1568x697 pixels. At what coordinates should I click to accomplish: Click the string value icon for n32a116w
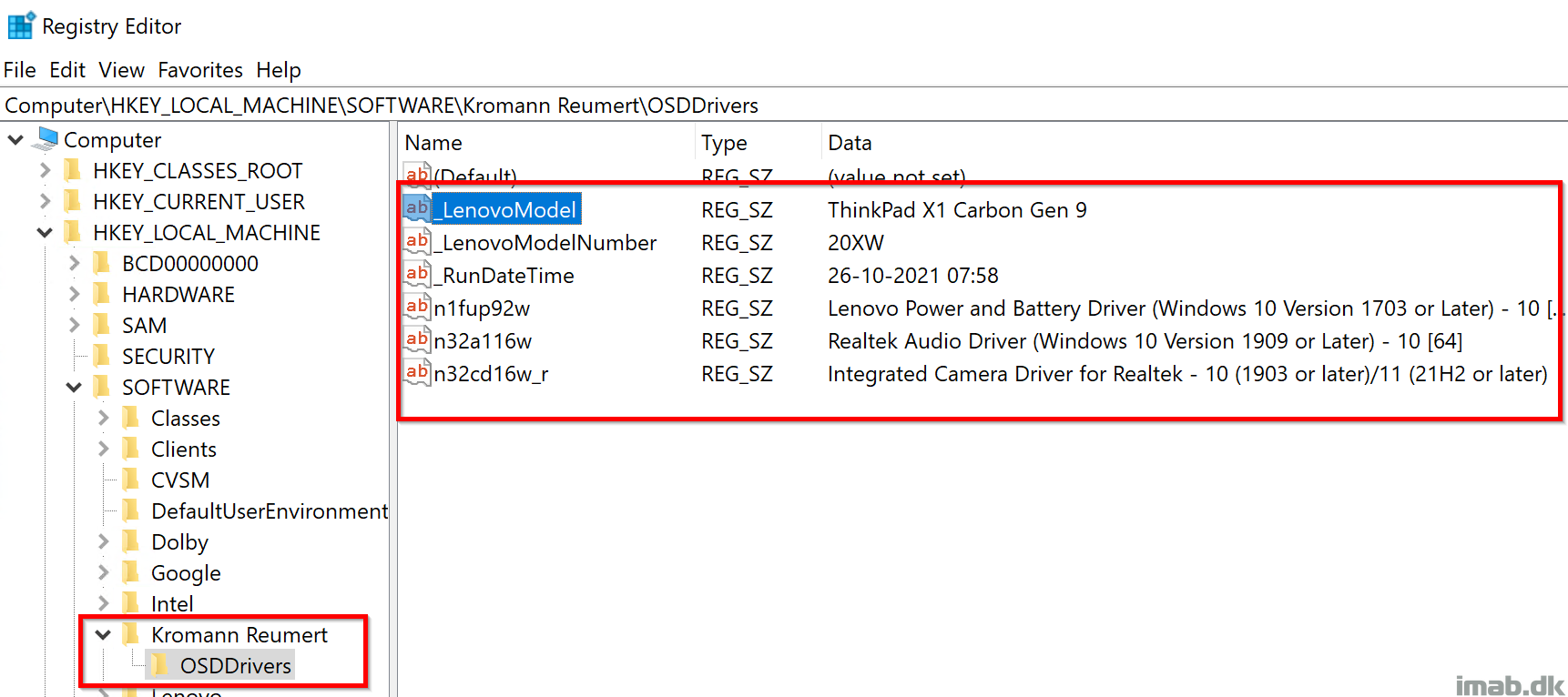417,339
